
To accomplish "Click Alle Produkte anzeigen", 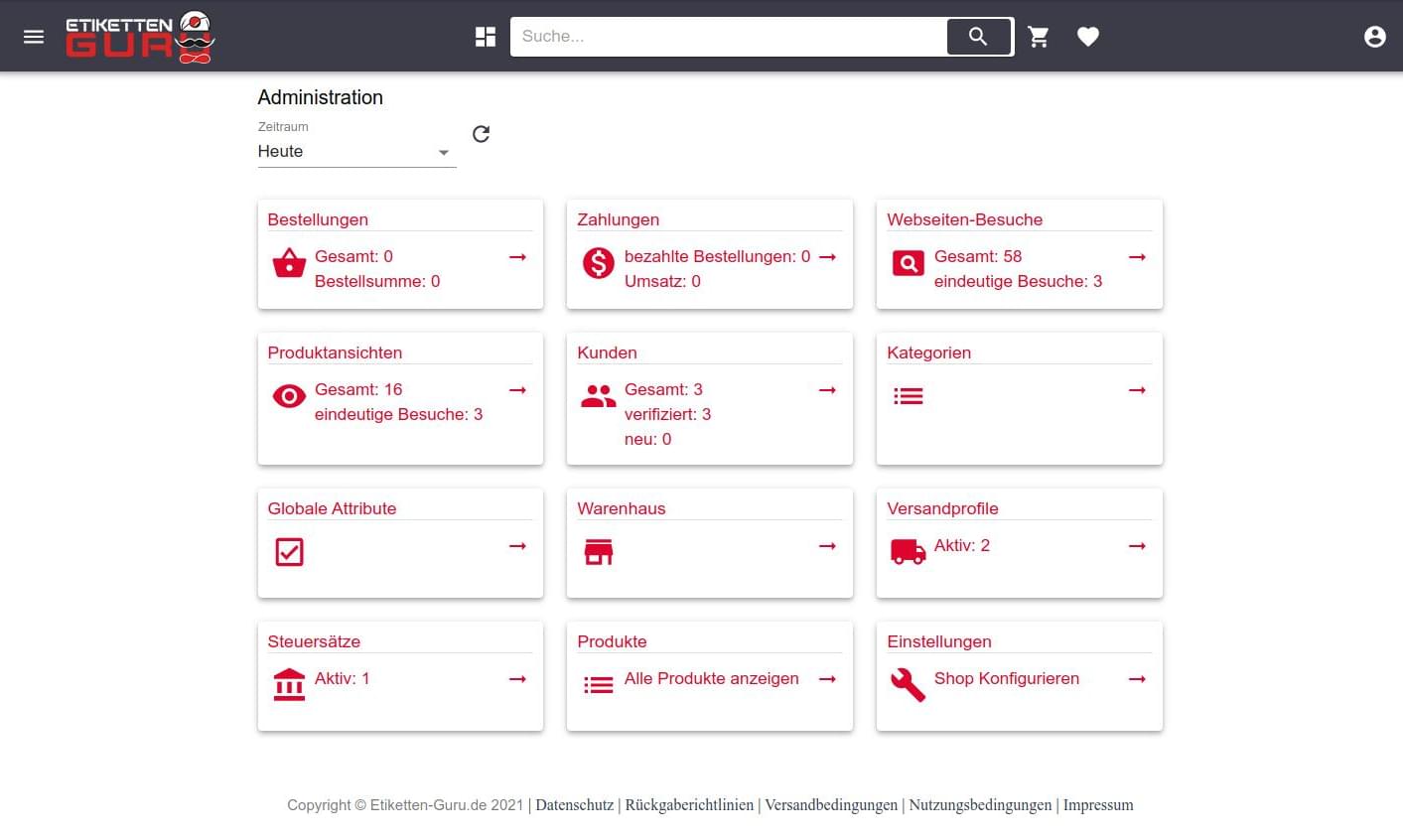I will [711, 679].
